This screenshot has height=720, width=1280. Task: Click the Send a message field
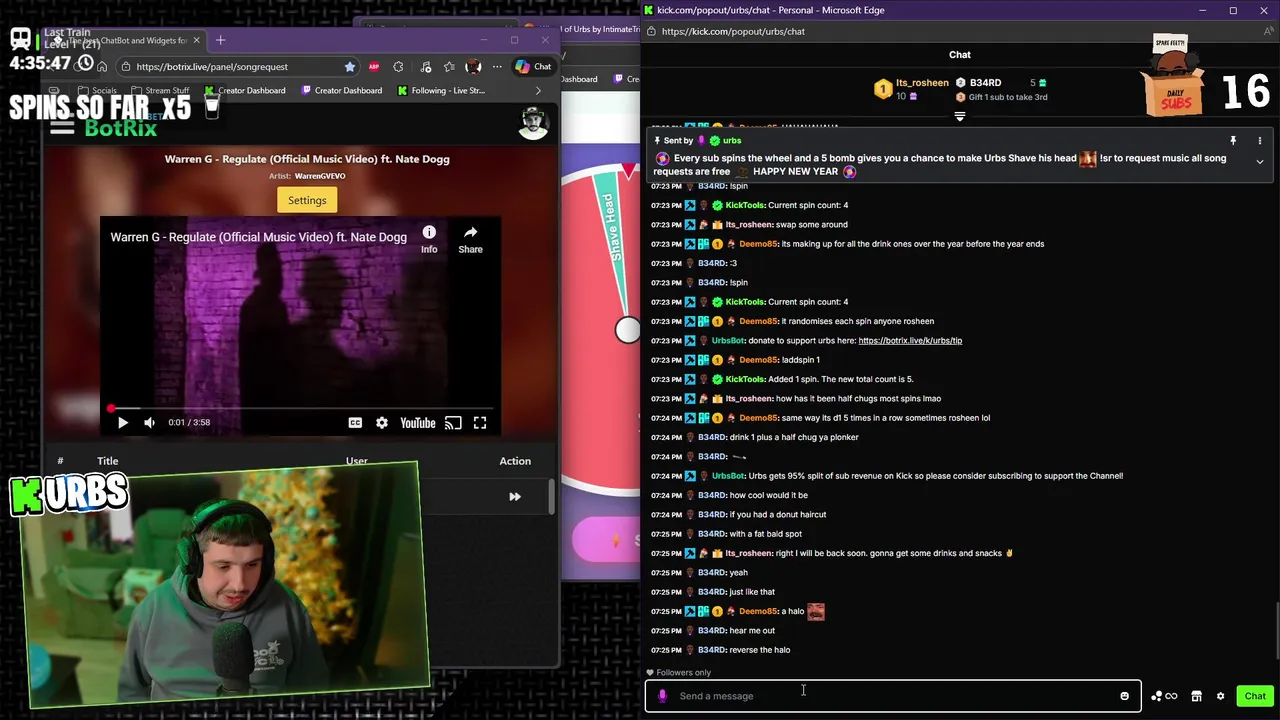pos(895,696)
